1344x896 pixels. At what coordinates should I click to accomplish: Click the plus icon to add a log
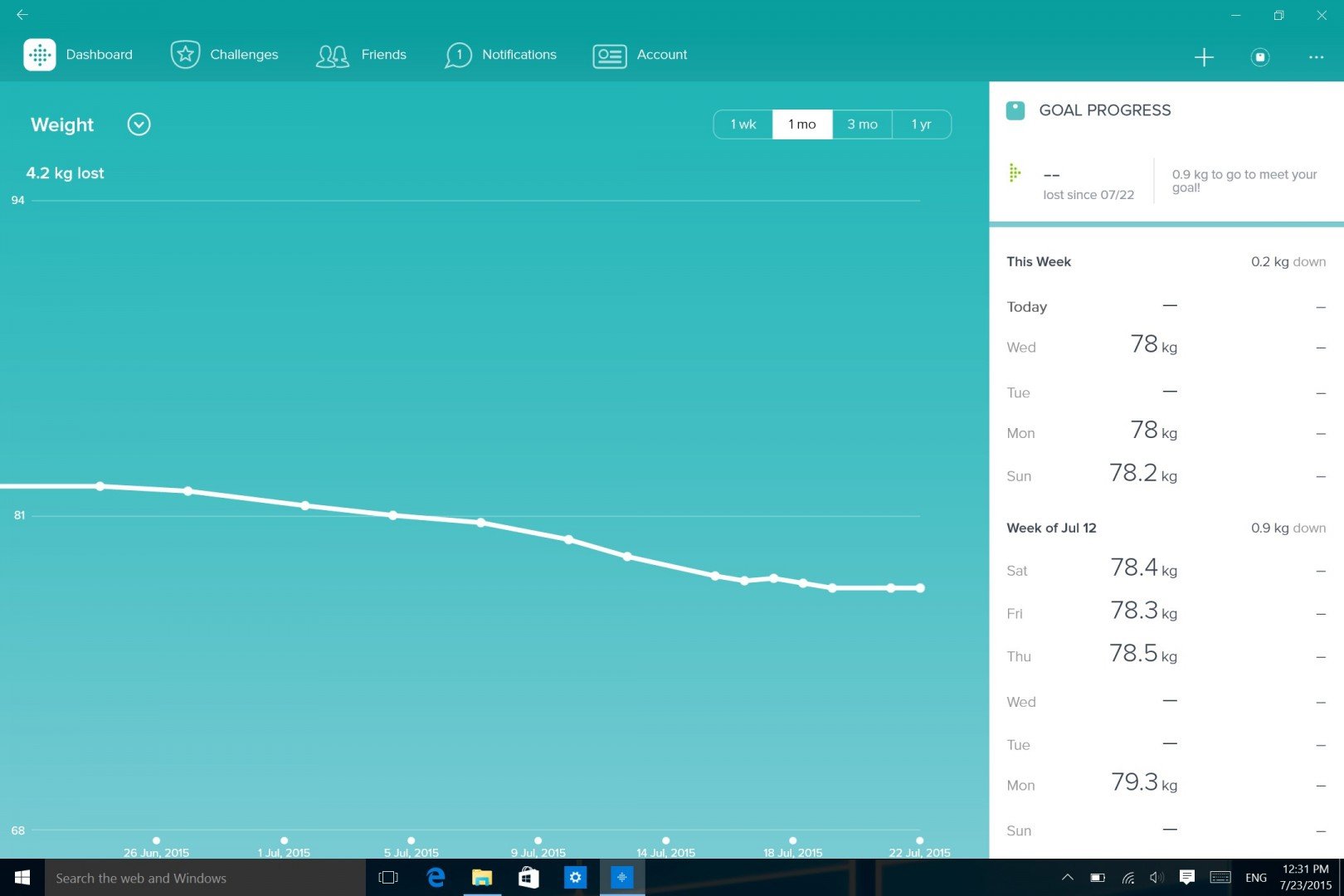coord(1204,56)
